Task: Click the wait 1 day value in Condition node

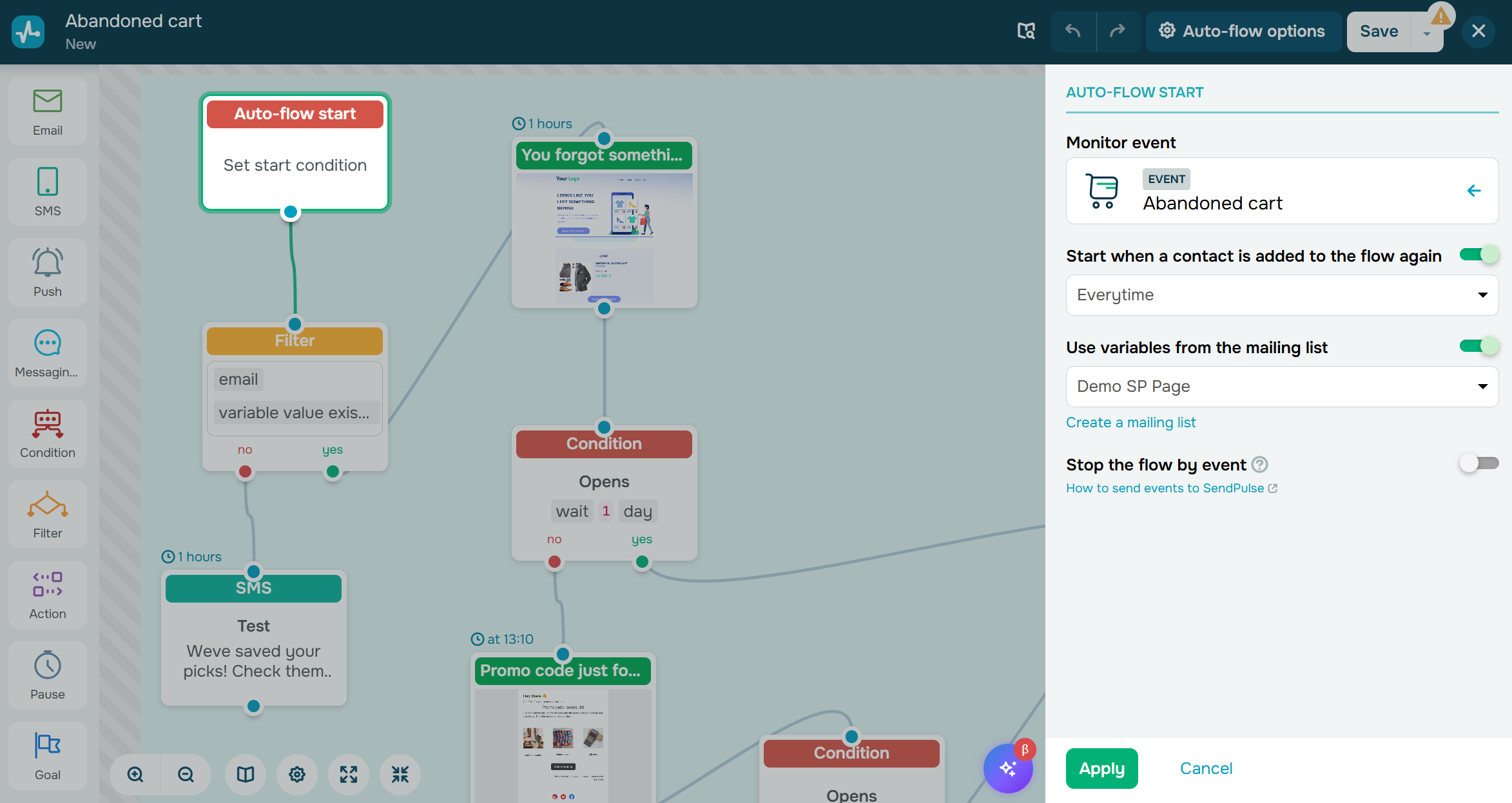Action: pos(604,510)
